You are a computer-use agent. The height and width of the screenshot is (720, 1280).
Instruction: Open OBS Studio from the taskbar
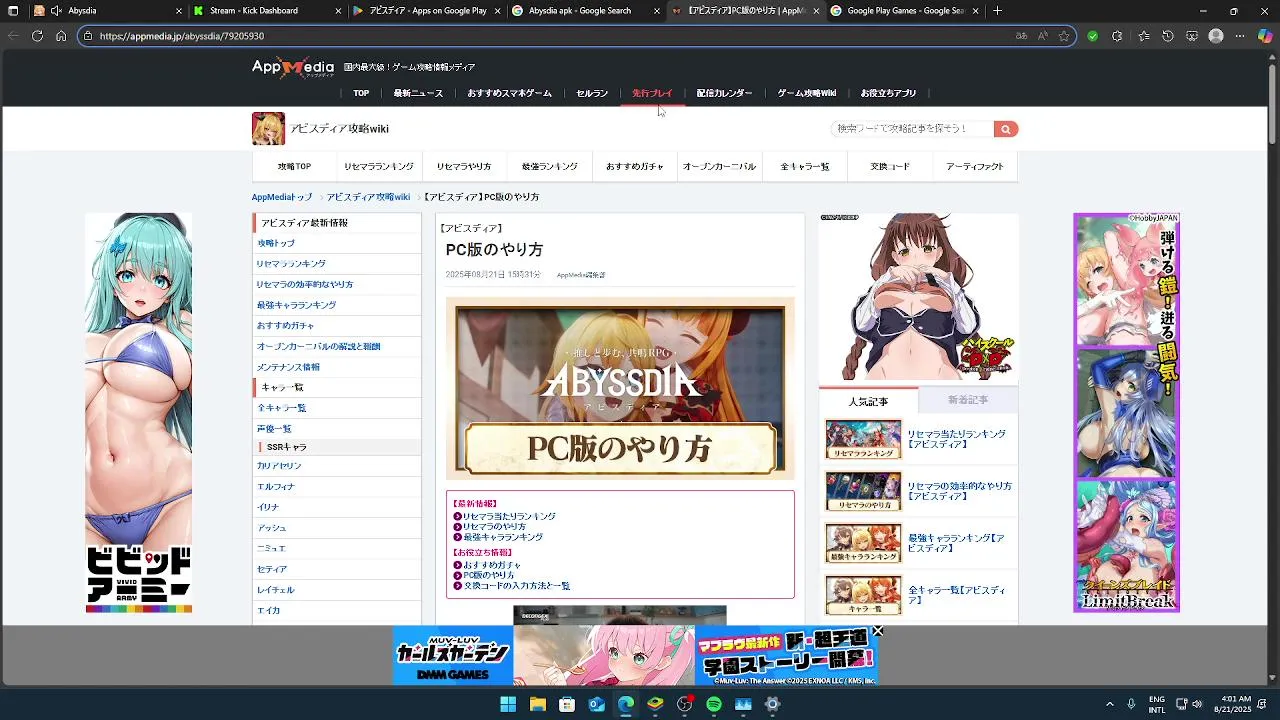(x=684, y=704)
